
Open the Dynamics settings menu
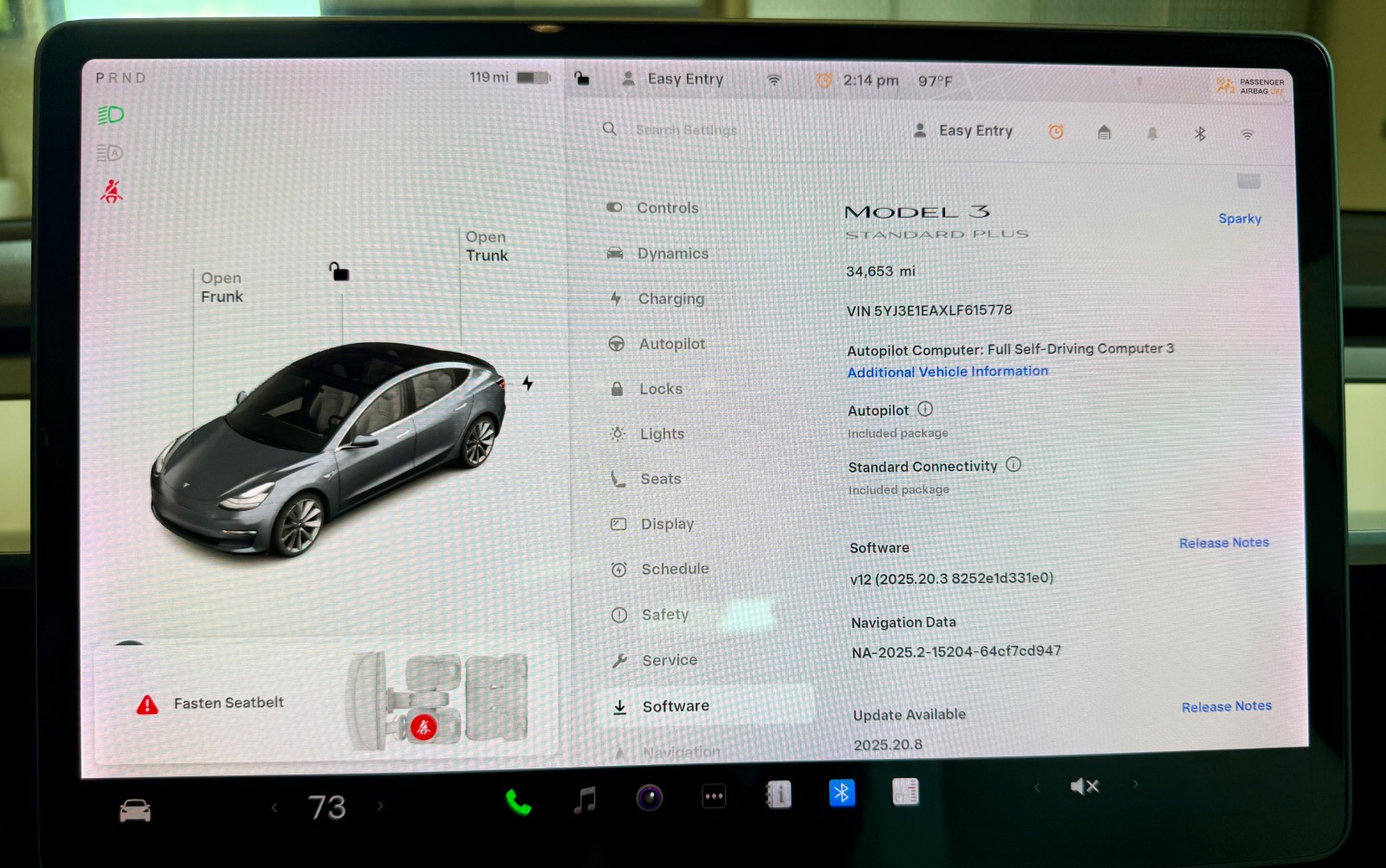(658, 253)
